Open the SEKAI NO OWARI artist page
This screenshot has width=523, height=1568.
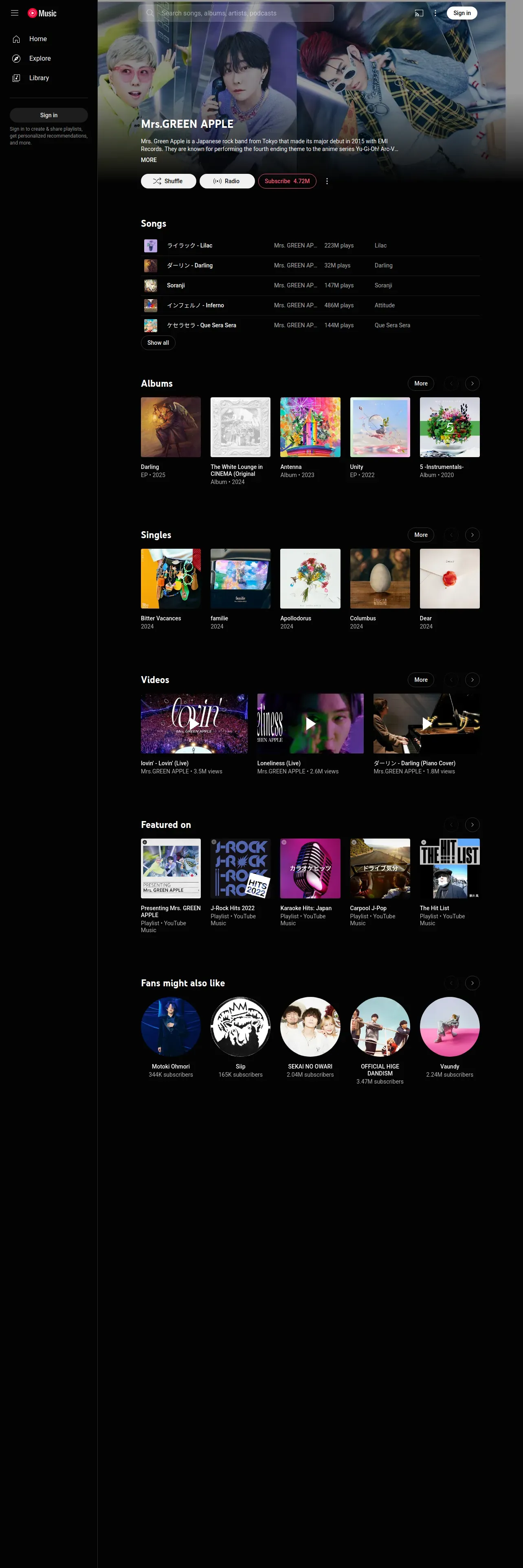(310, 1027)
